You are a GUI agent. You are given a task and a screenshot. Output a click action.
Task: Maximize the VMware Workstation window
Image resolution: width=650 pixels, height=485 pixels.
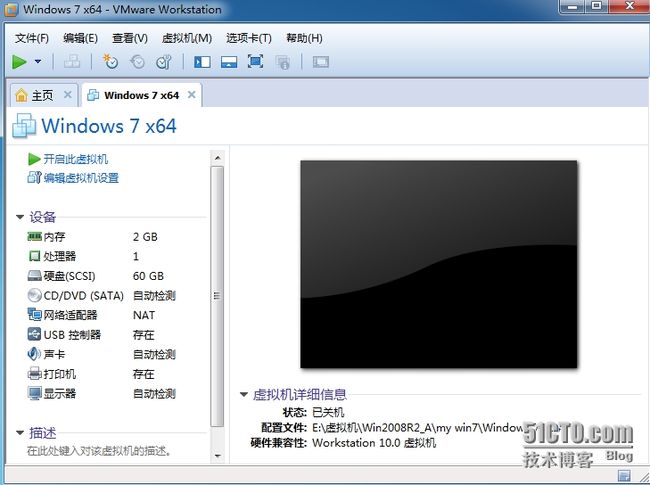597,6
